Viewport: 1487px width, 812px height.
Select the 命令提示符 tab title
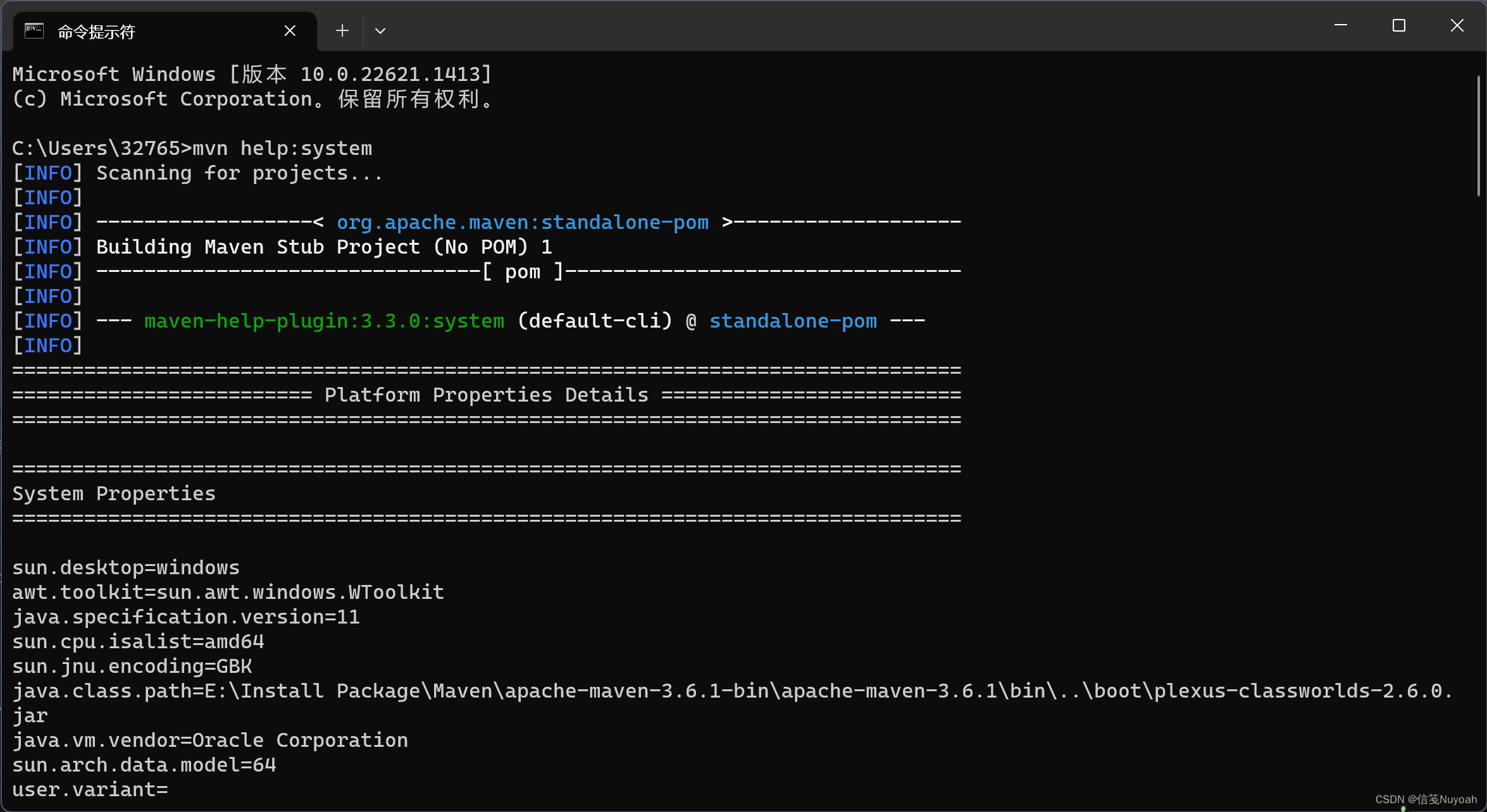pyautogui.click(x=97, y=32)
